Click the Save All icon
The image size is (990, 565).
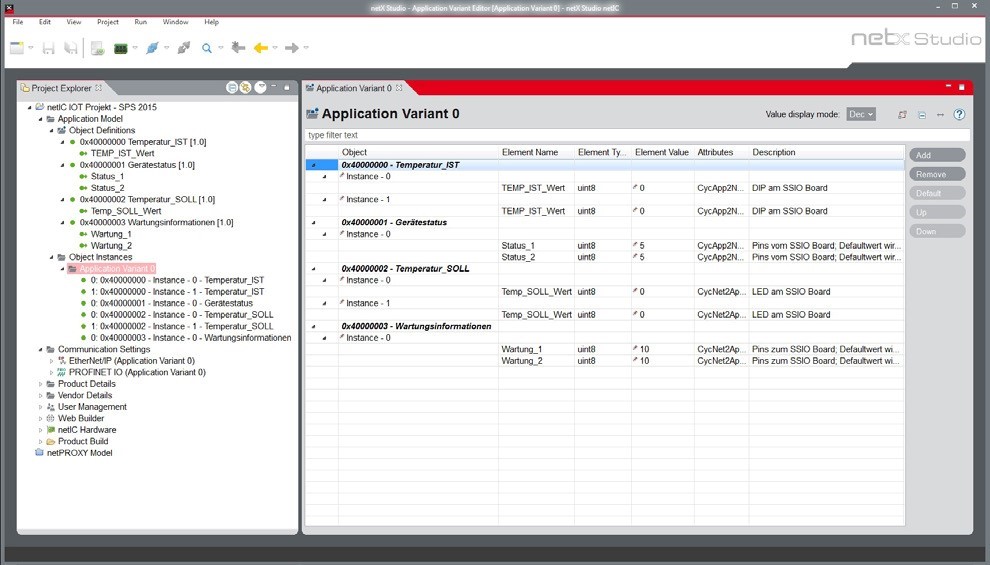(x=71, y=48)
